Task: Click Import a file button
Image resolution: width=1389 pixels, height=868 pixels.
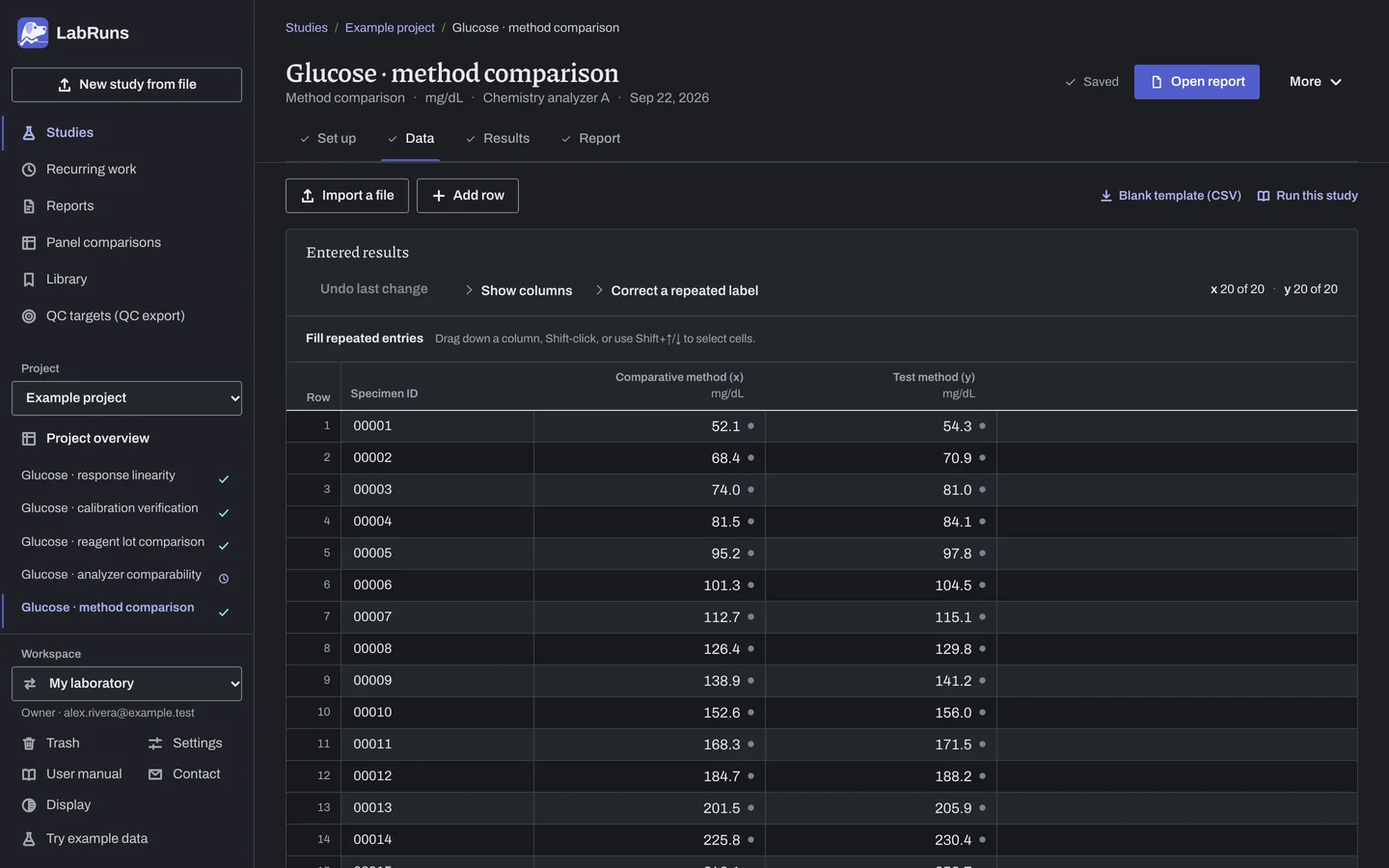Action: coord(347,196)
